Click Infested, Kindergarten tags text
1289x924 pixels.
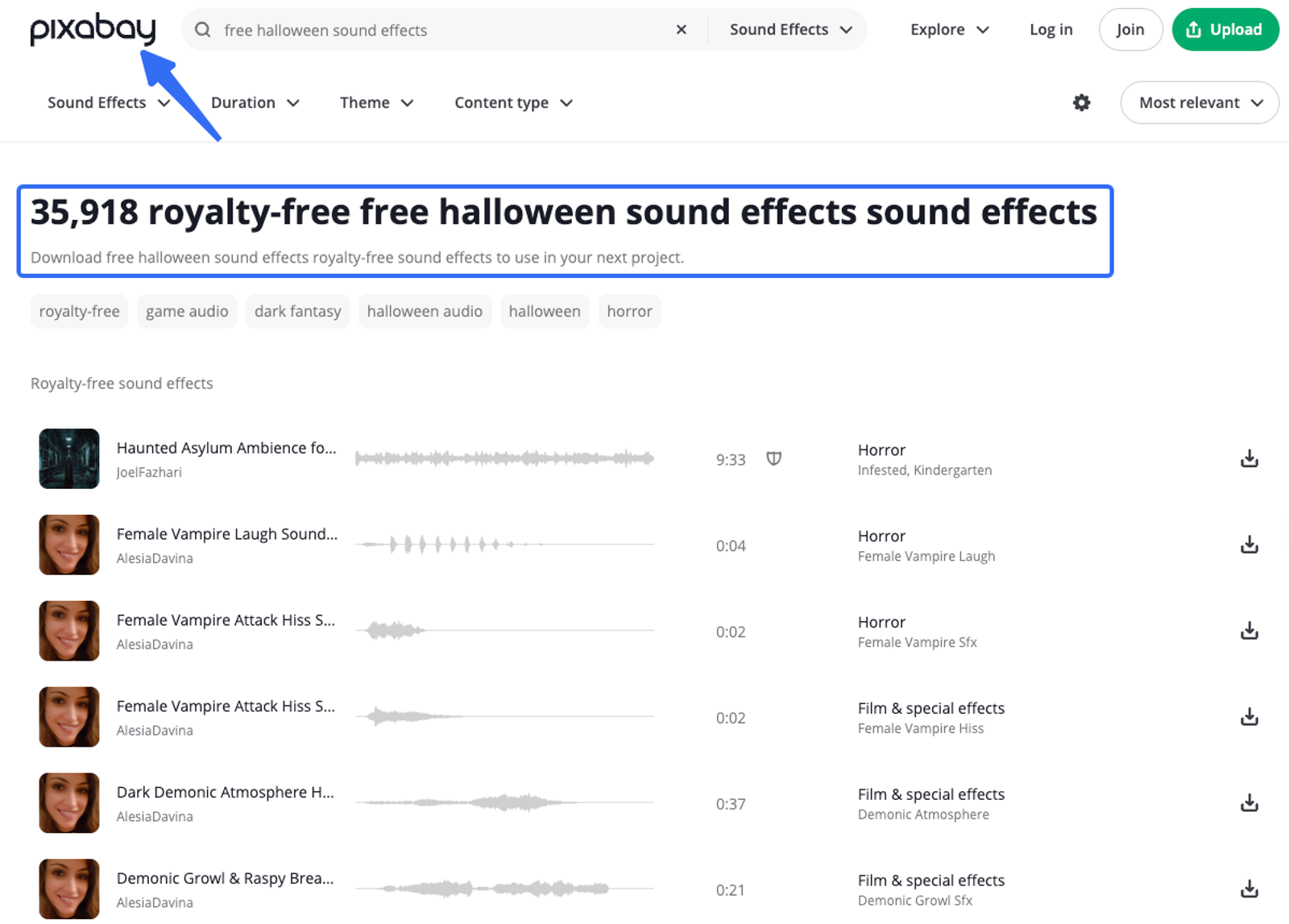[924, 470]
